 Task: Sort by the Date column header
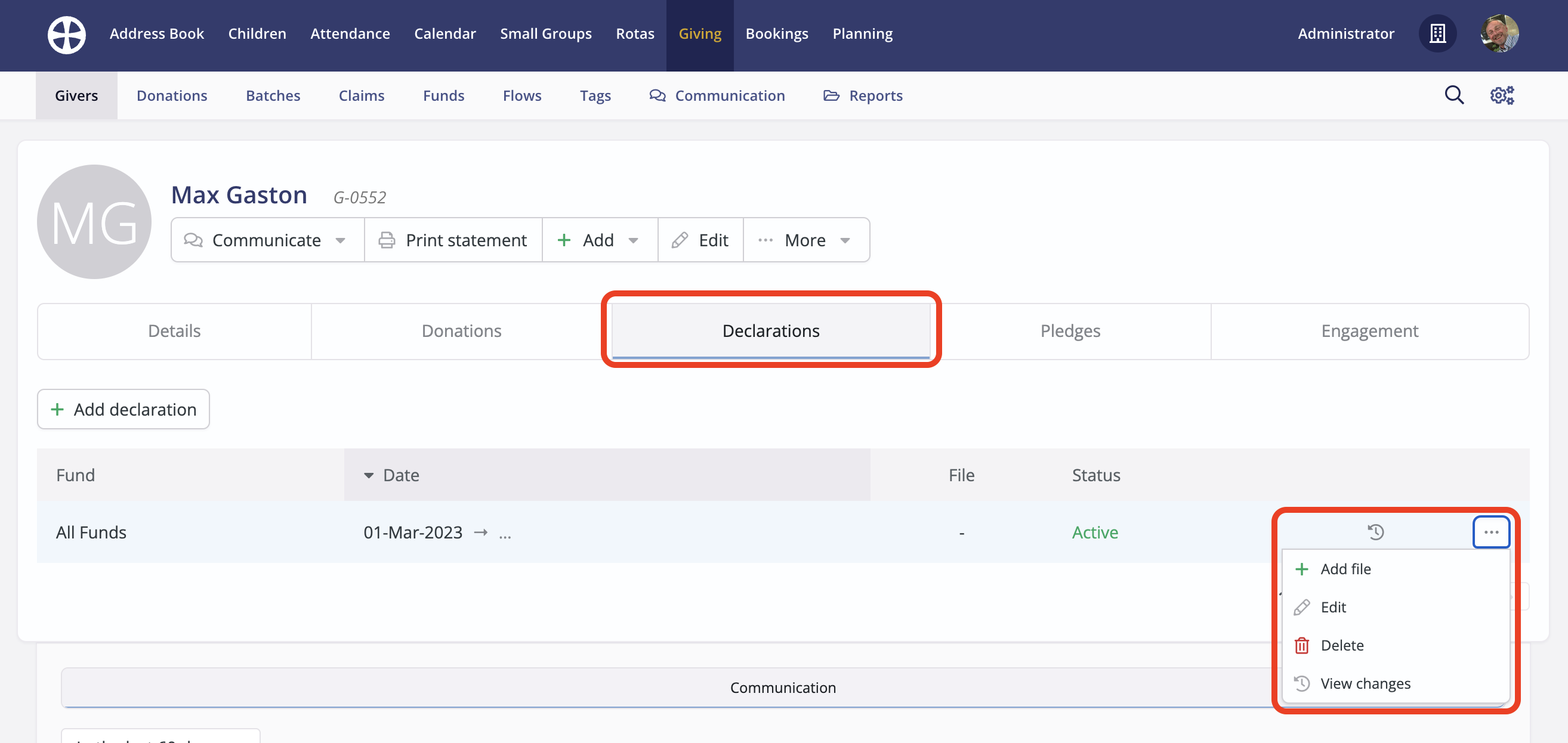tap(400, 475)
